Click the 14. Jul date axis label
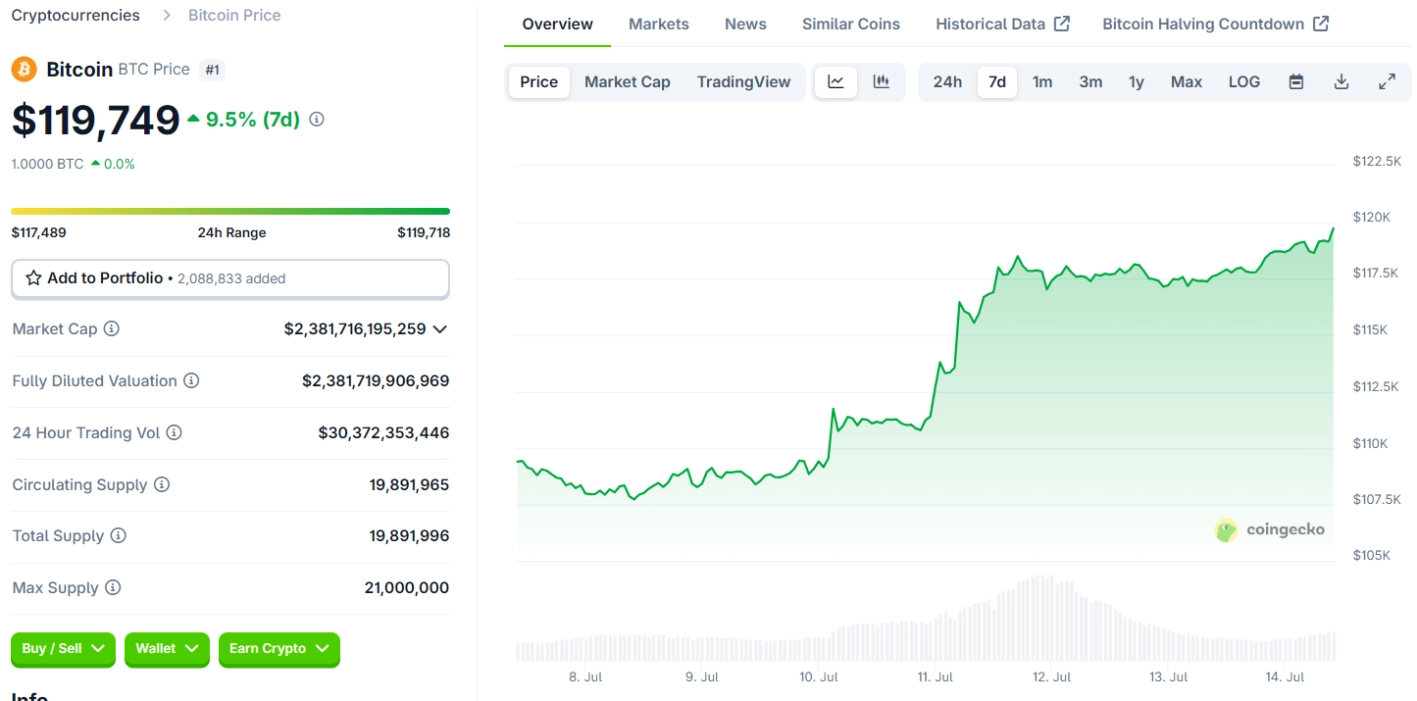The height and width of the screenshot is (701, 1417). tap(1285, 677)
